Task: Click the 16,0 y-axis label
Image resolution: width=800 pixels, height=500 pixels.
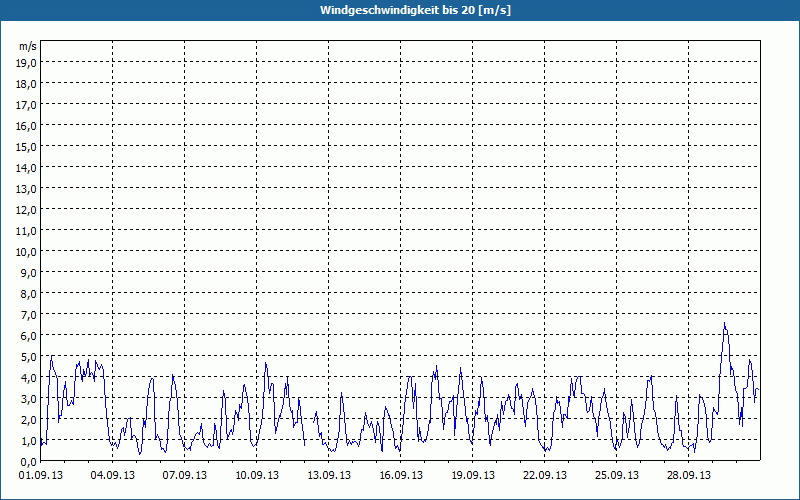Action: coord(27,125)
